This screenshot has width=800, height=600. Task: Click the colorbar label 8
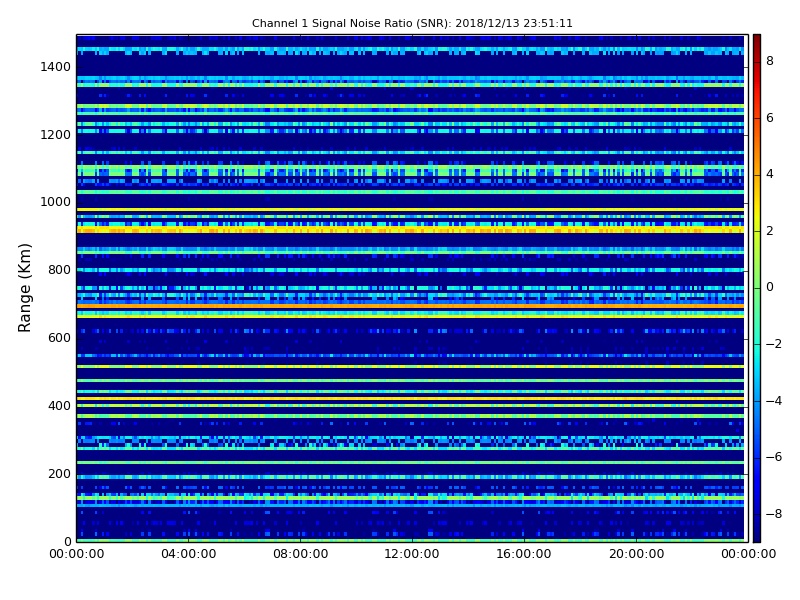click(x=770, y=61)
